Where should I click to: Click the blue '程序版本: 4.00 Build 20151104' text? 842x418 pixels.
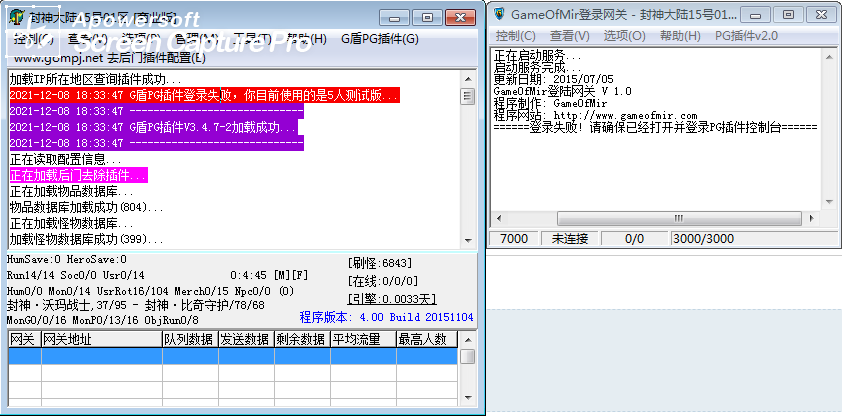[x=387, y=316]
